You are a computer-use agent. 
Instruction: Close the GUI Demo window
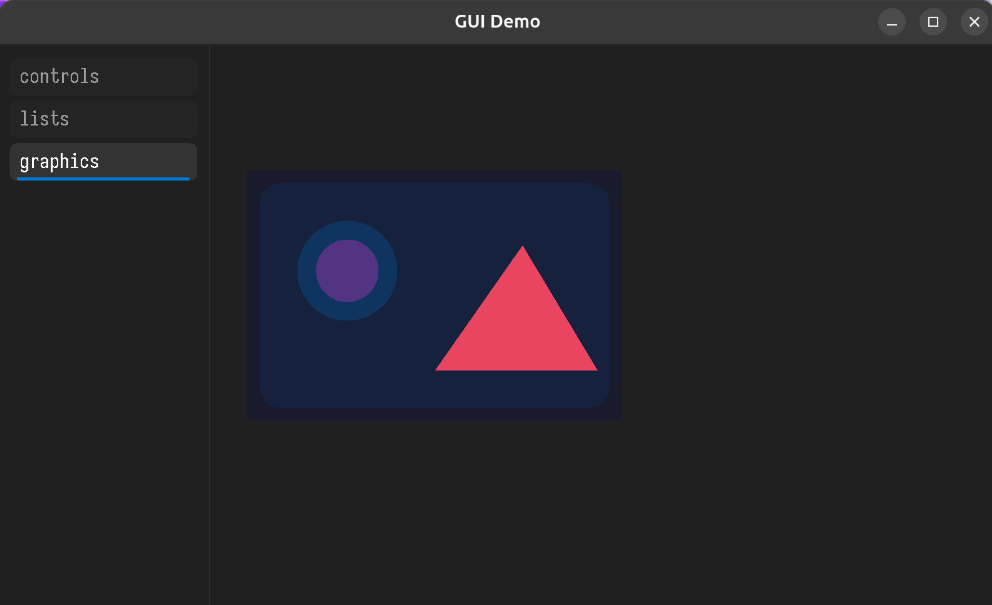(974, 22)
